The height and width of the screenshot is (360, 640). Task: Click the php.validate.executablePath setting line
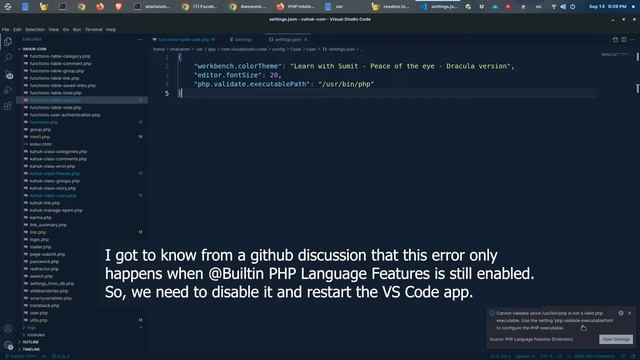coord(284,84)
